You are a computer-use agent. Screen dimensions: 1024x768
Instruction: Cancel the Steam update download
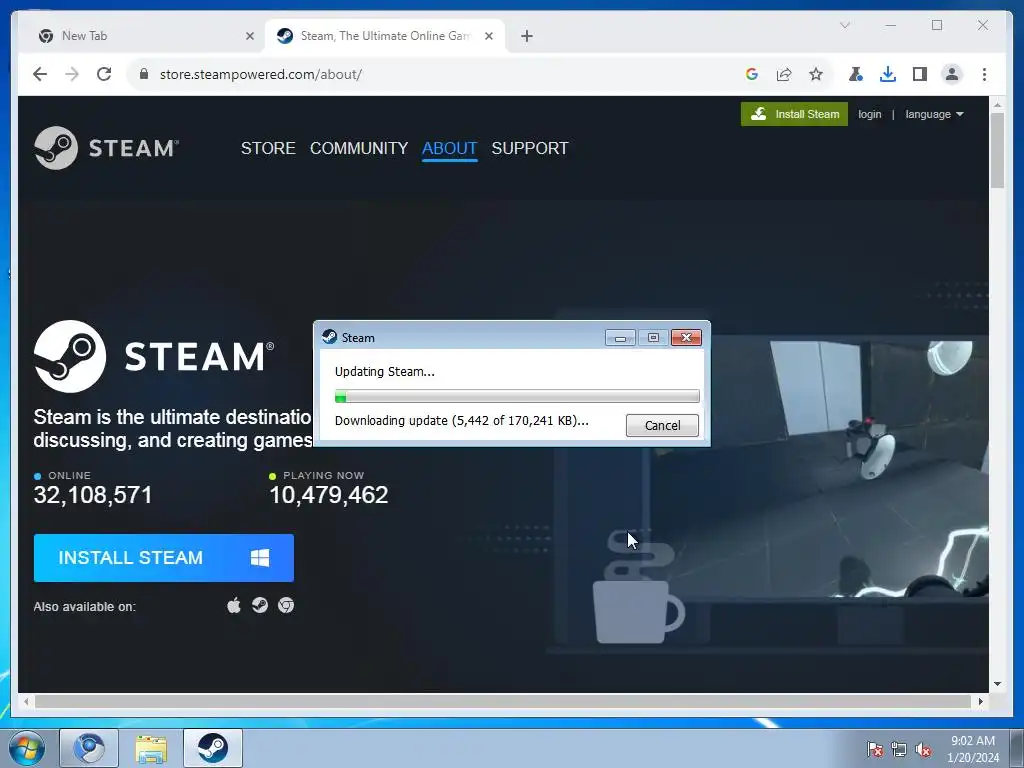click(x=662, y=425)
